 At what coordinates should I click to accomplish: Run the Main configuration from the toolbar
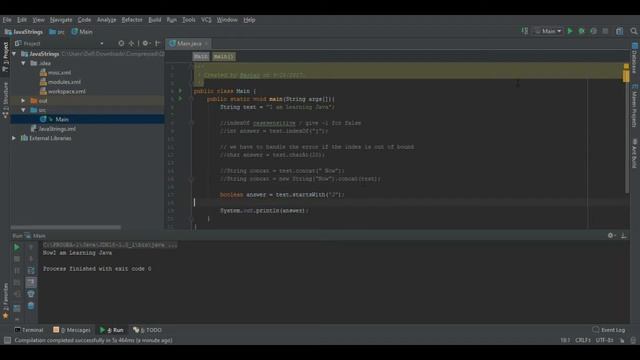[570, 31]
